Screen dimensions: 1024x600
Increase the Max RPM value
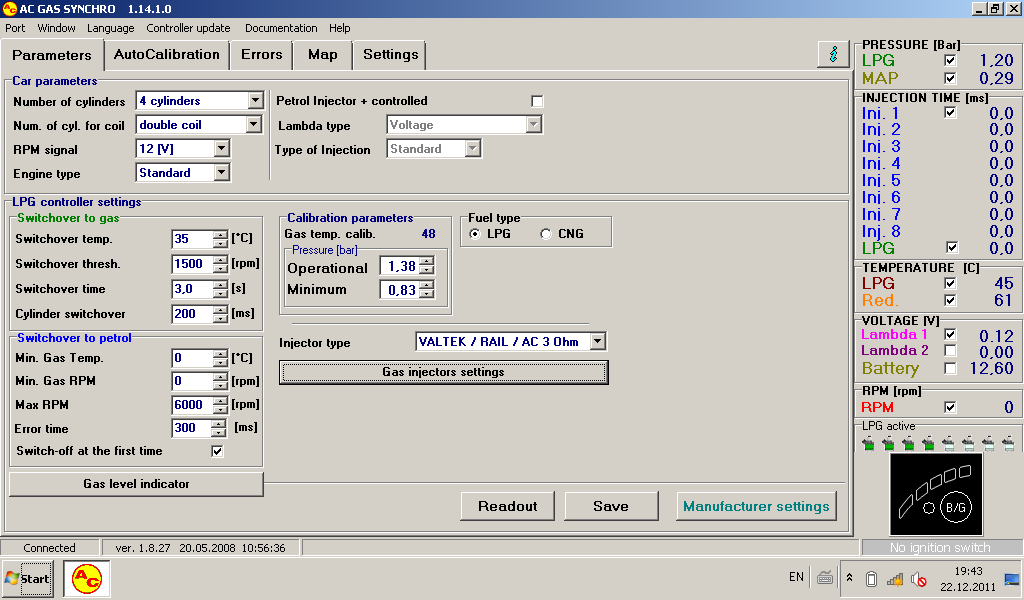click(x=220, y=401)
